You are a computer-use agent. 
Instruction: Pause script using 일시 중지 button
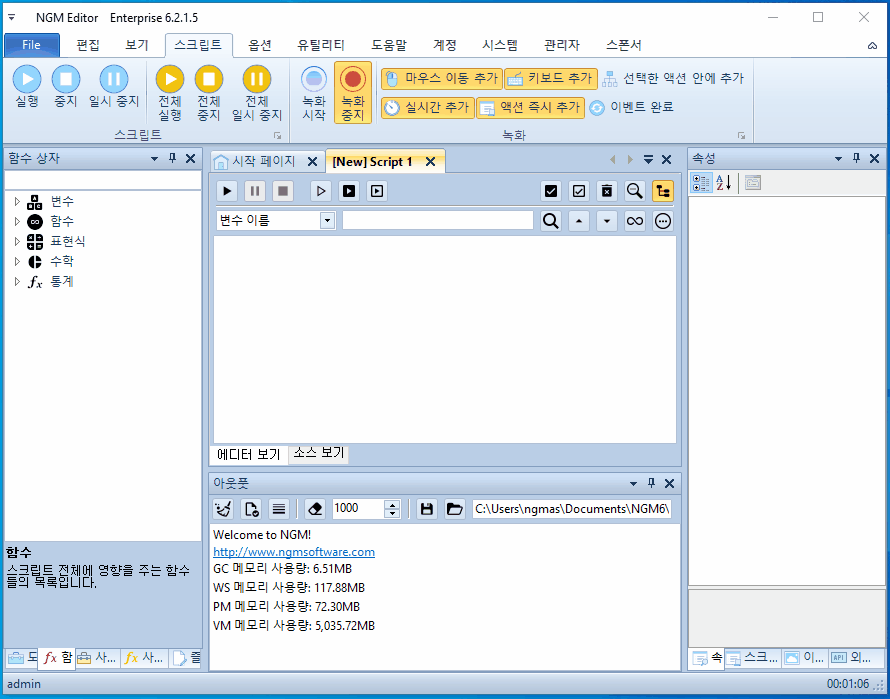click(x=114, y=86)
